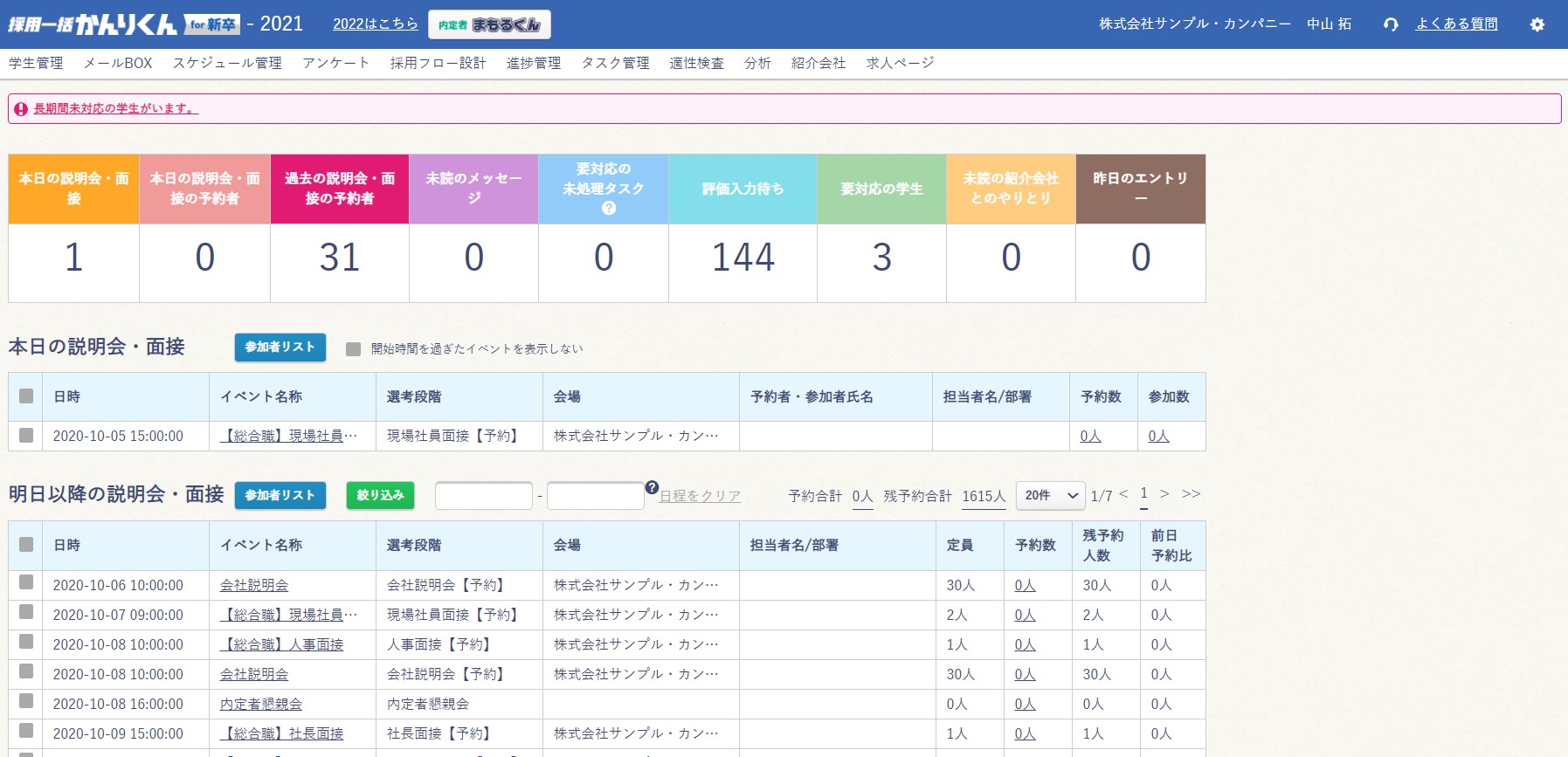
Task: Open 内定者まもるくん button
Action: (x=489, y=24)
